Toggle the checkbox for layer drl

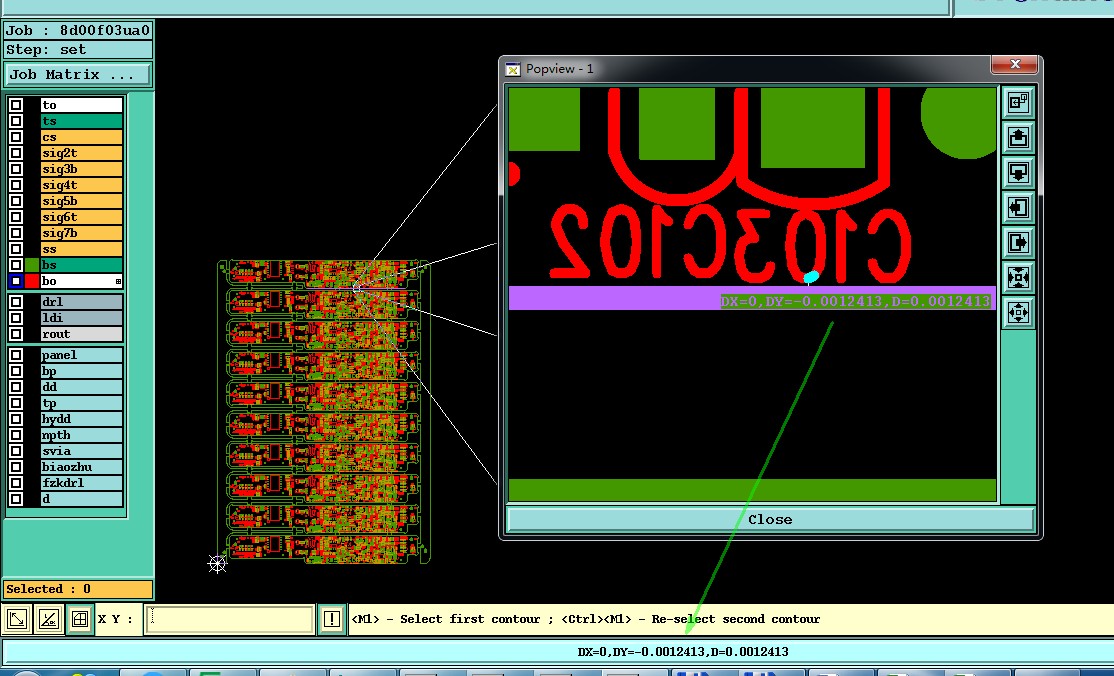point(16,302)
